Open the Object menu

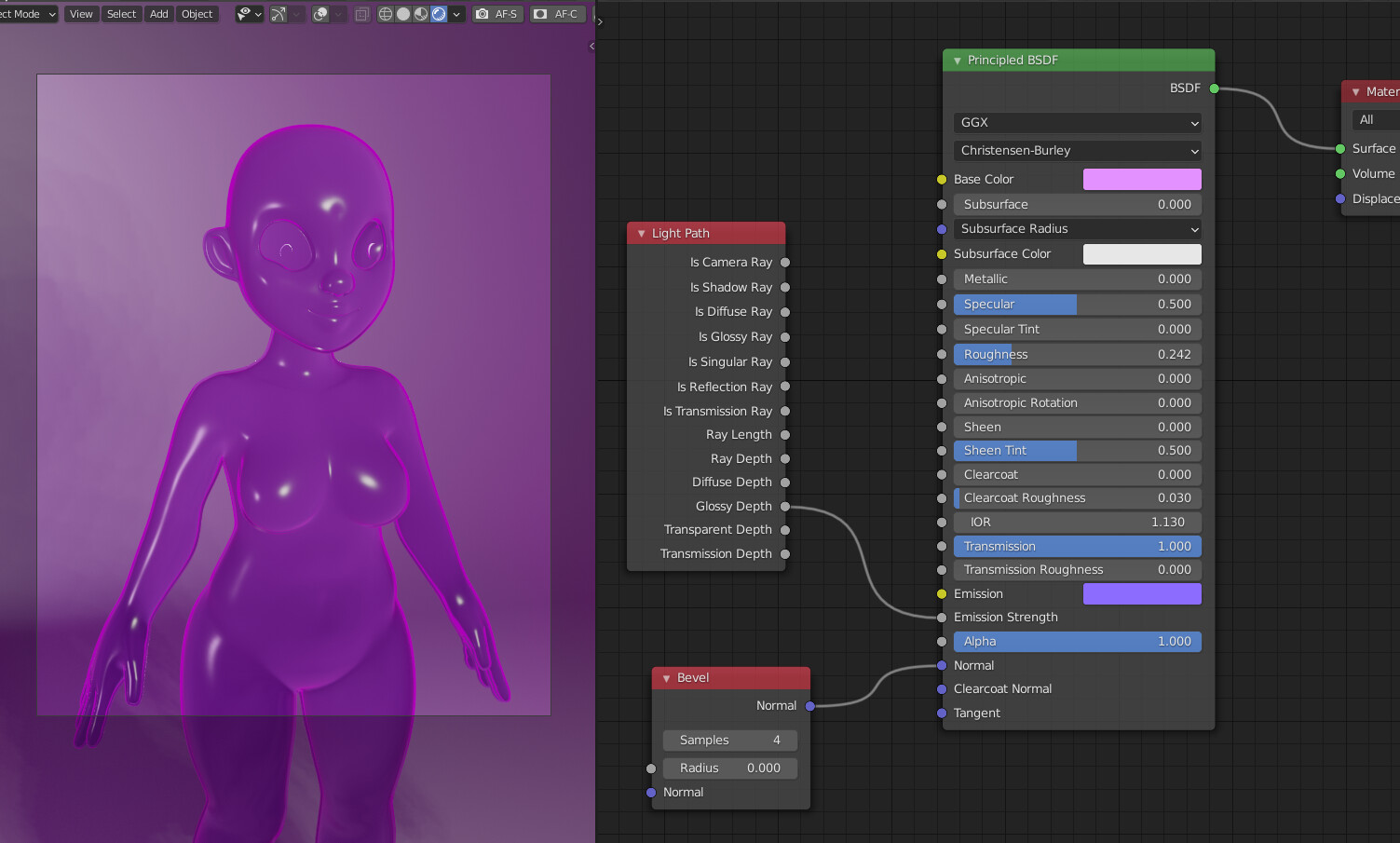click(197, 14)
